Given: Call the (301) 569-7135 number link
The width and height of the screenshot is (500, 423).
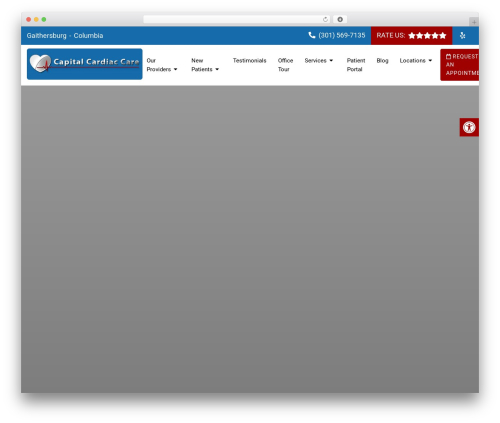Looking at the screenshot, I should click(341, 35).
